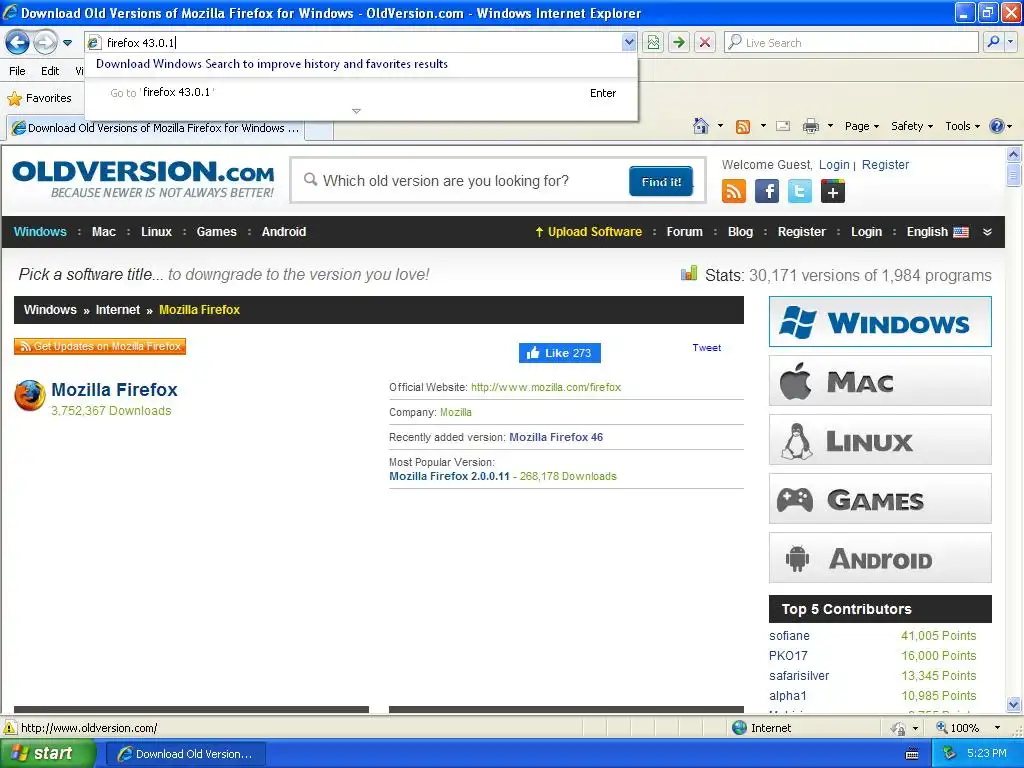Select Windows in the site navigation bar
This screenshot has width=1024, height=768.
coord(40,232)
